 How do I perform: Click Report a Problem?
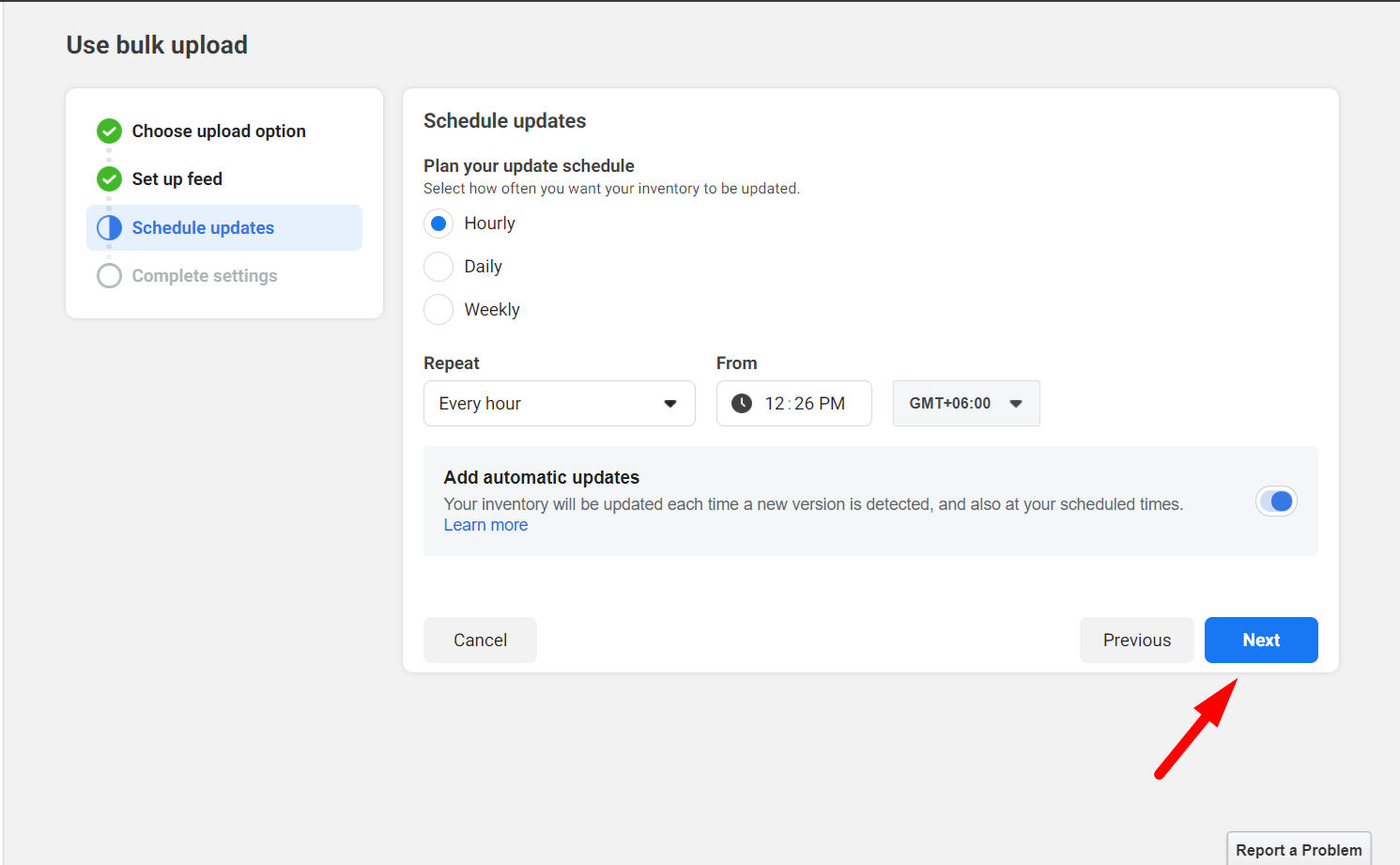(1299, 850)
